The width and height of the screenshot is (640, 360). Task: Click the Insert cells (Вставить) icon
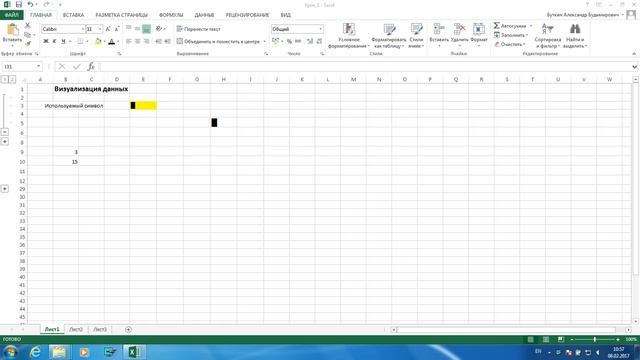click(439, 29)
